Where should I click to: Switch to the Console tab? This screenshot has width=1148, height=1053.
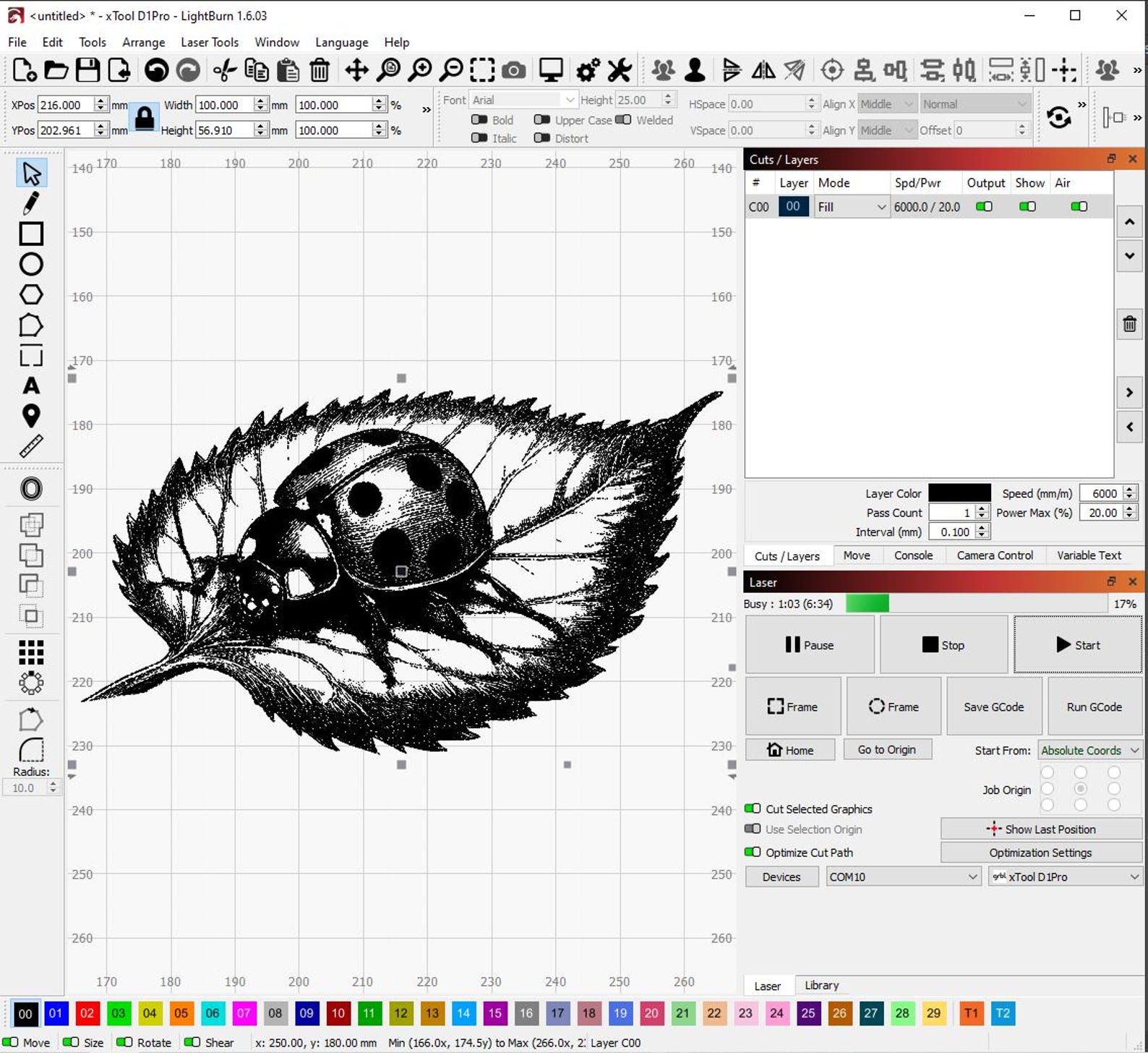pyautogui.click(x=913, y=555)
